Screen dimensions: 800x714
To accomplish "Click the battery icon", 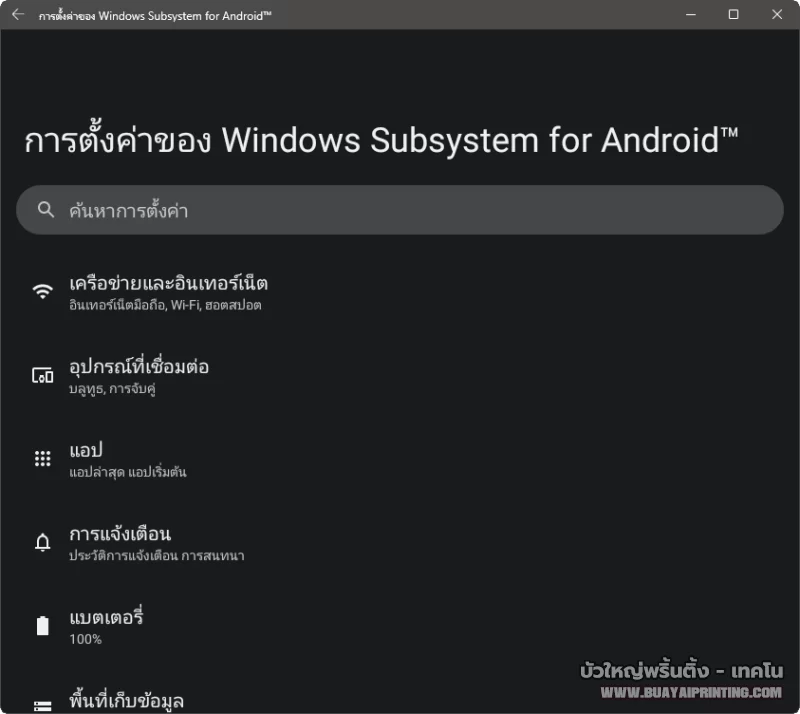I will pyautogui.click(x=42, y=626).
